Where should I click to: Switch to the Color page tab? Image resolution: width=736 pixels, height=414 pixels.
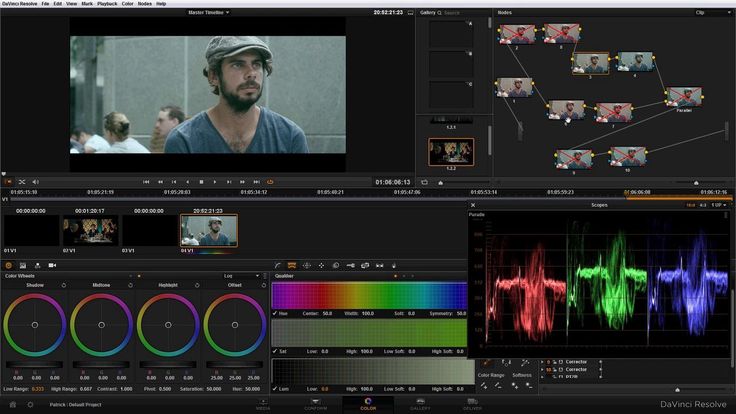point(367,403)
